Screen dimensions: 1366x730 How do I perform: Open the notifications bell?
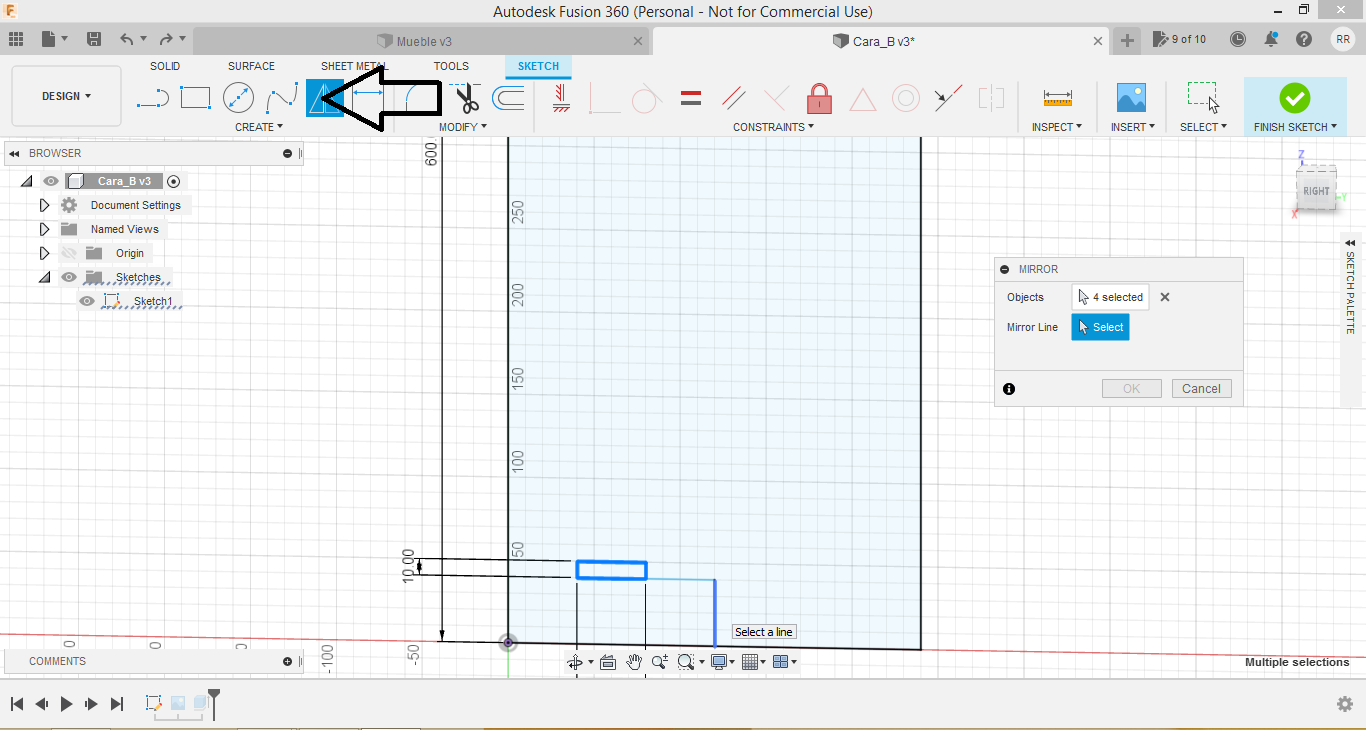[x=1271, y=39]
